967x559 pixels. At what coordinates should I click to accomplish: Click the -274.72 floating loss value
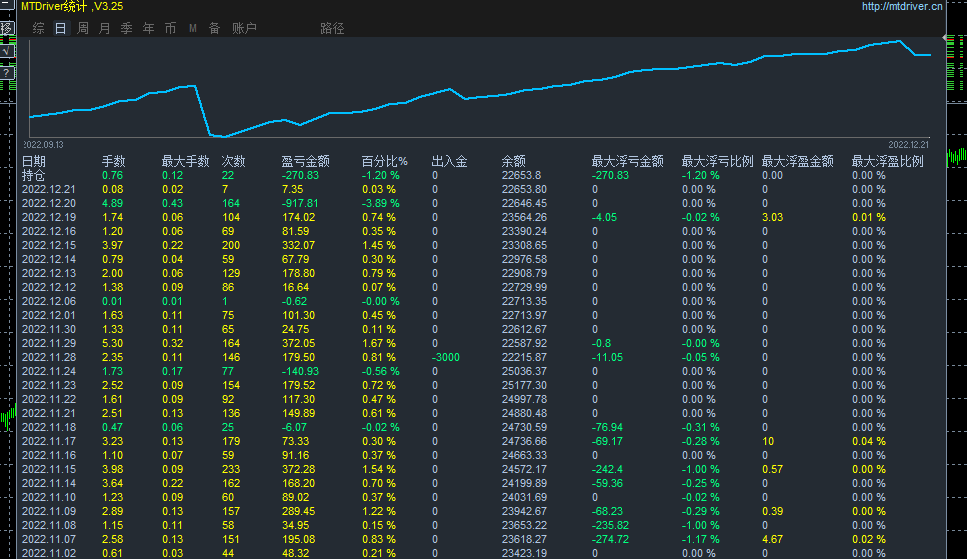pyautogui.click(x=611, y=539)
